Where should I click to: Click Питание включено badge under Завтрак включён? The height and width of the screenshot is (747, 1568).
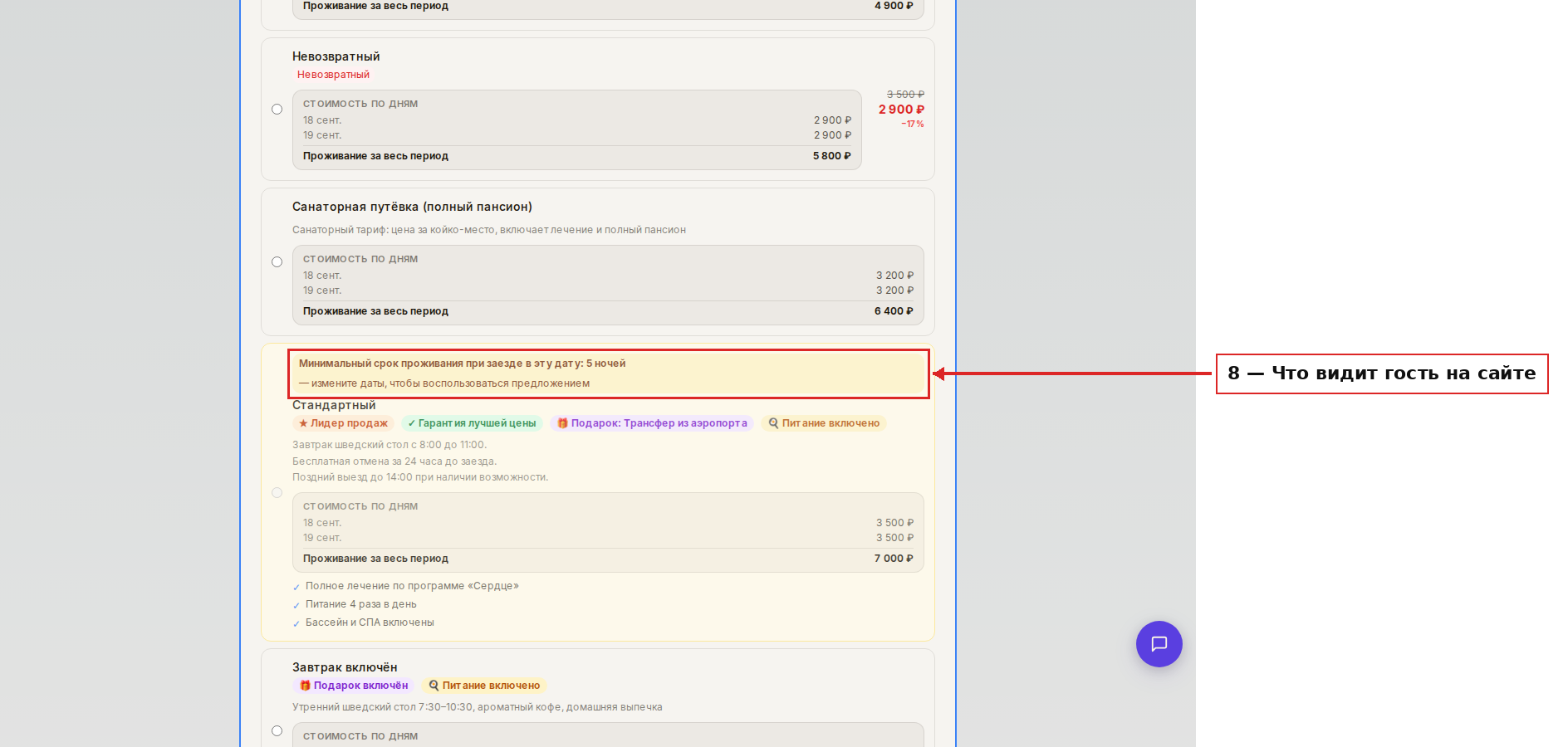tap(484, 686)
